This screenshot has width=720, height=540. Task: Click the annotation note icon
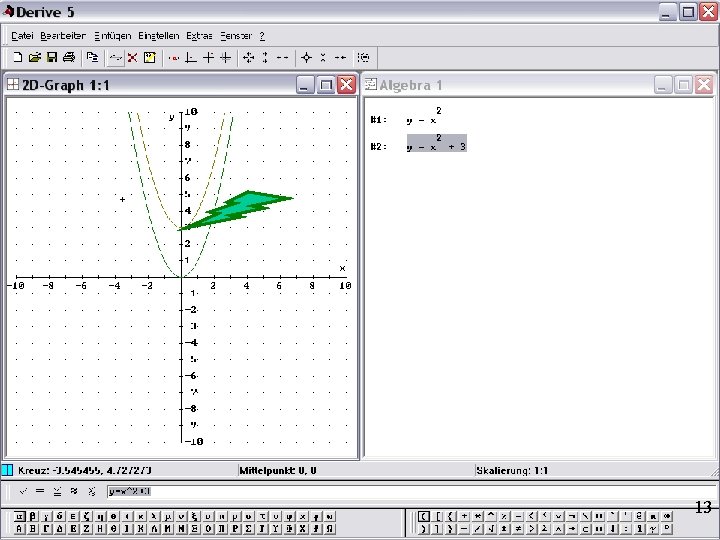(x=150, y=57)
